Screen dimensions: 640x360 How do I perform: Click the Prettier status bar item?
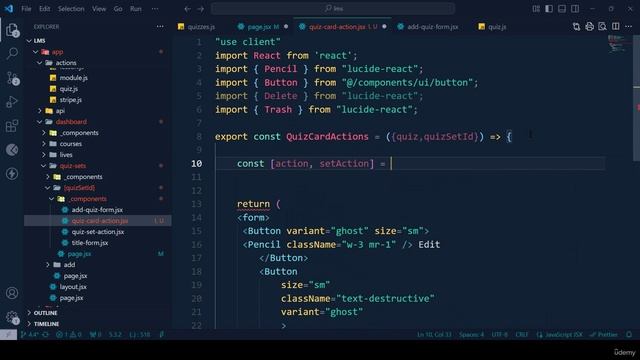[x=604, y=334]
